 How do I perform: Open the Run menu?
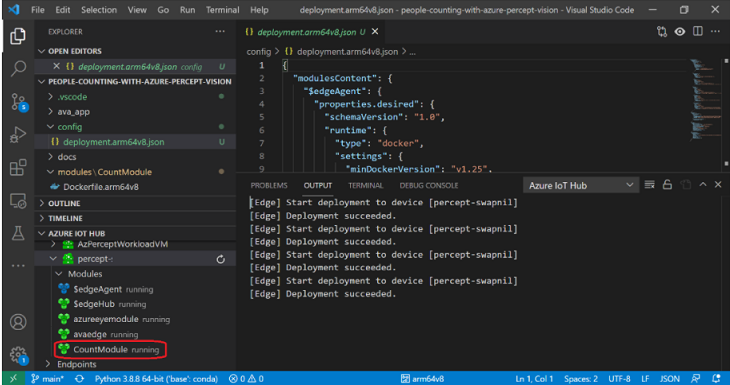(x=188, y=10)
